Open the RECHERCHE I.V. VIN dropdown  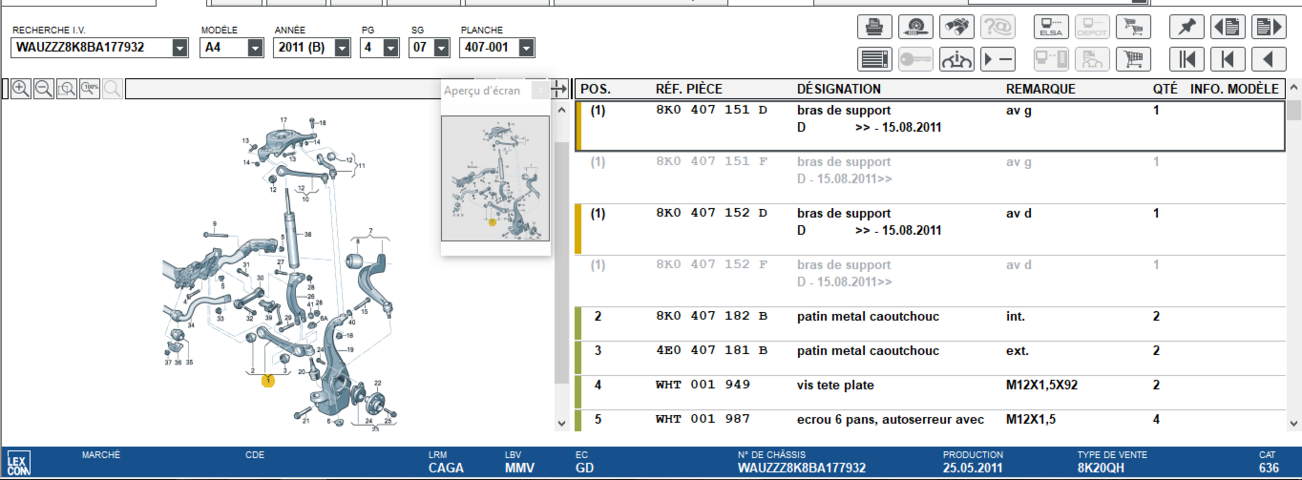[180, 47]
